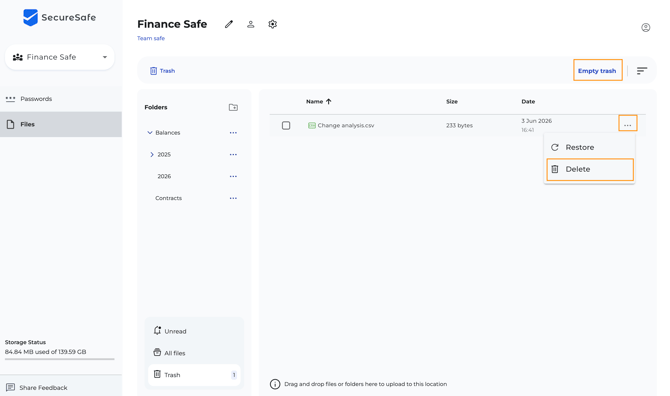The height and width of the screenshot is (396, 670).
Task: Select the 2026 folder
Action: (x=164, y=176)
